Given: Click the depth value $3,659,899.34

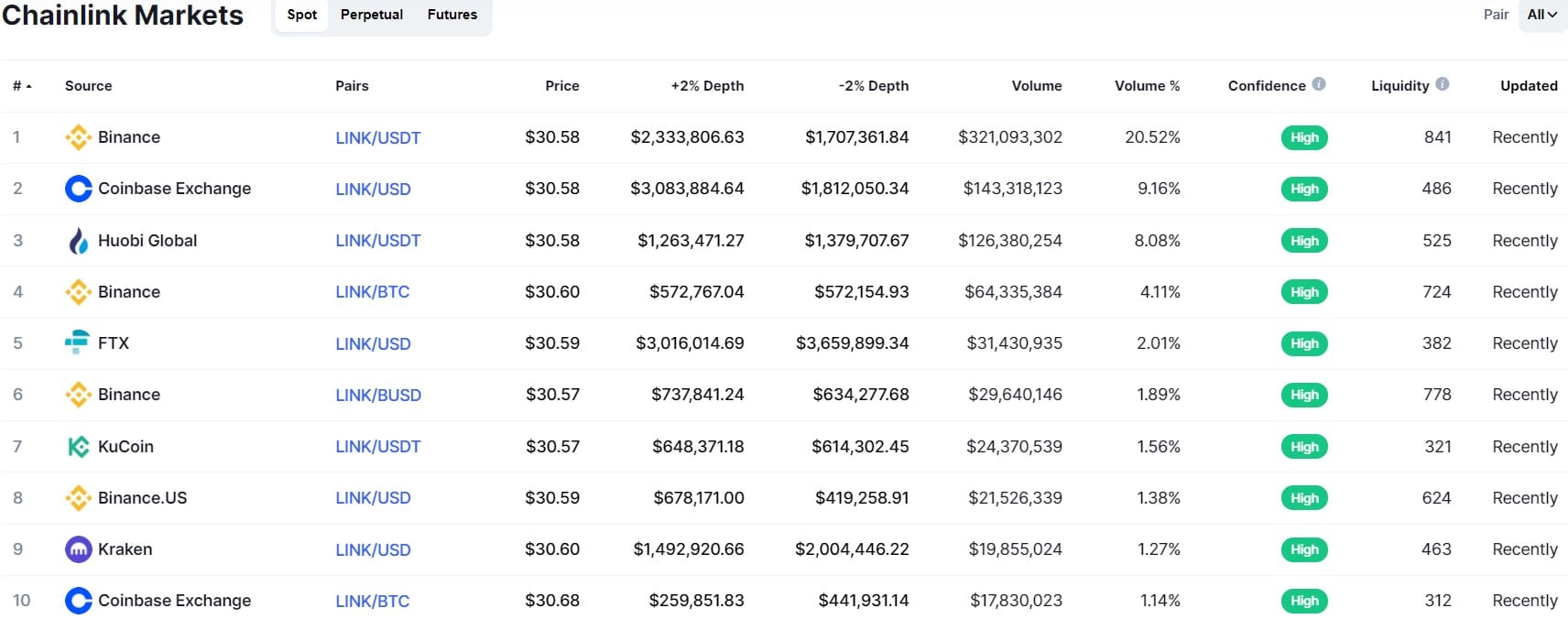Looking at the screenshot, I should (x=853, y=343).
